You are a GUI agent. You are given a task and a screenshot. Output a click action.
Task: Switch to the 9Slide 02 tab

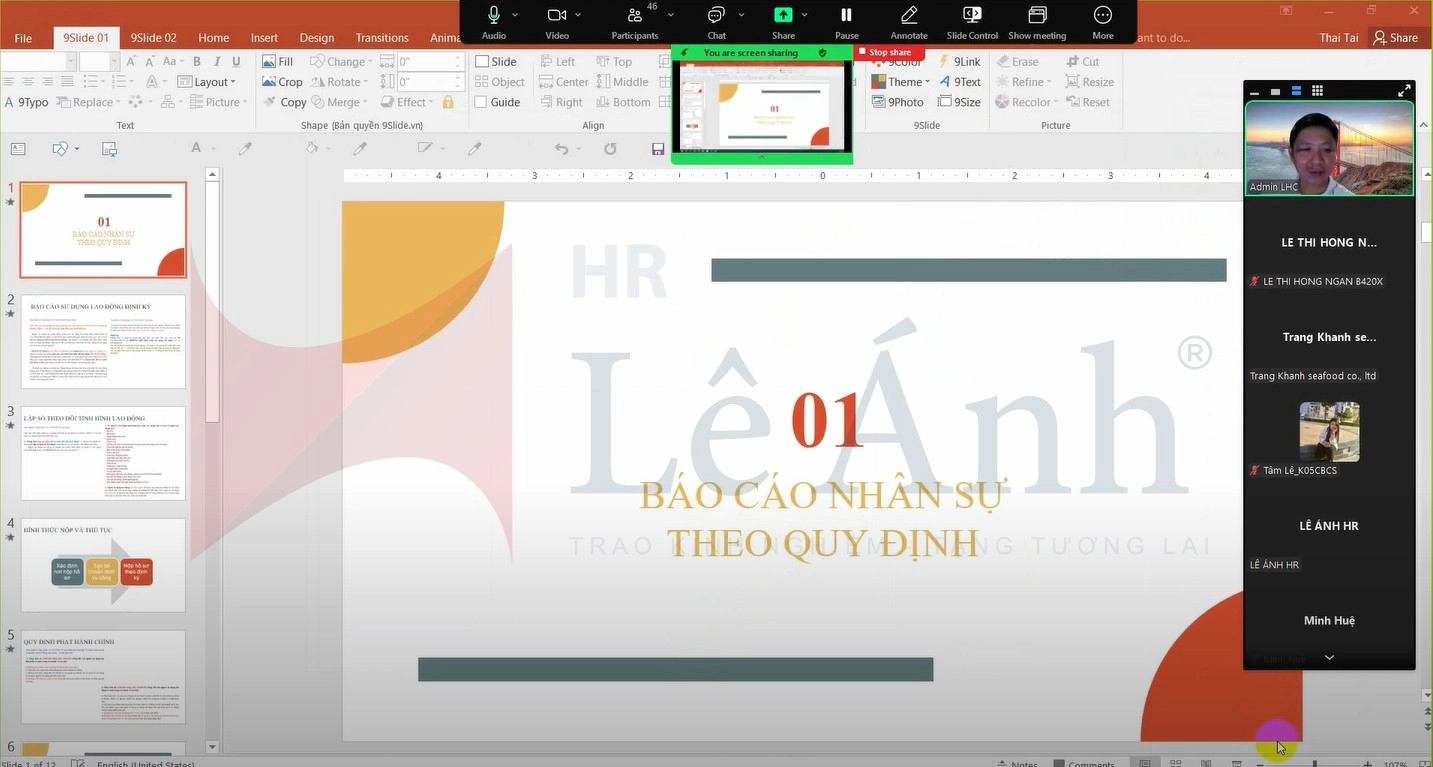pyautogui.click(x=153, y=38)
